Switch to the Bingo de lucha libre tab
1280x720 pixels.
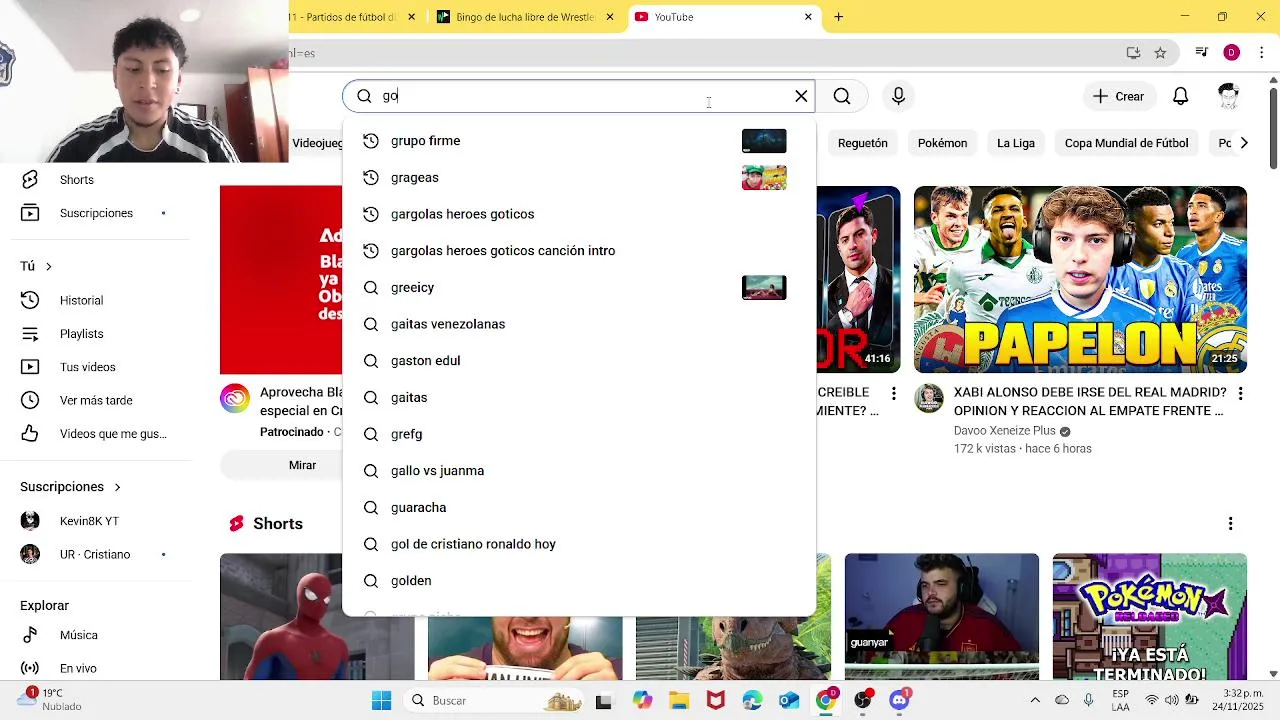coord(525,17)
